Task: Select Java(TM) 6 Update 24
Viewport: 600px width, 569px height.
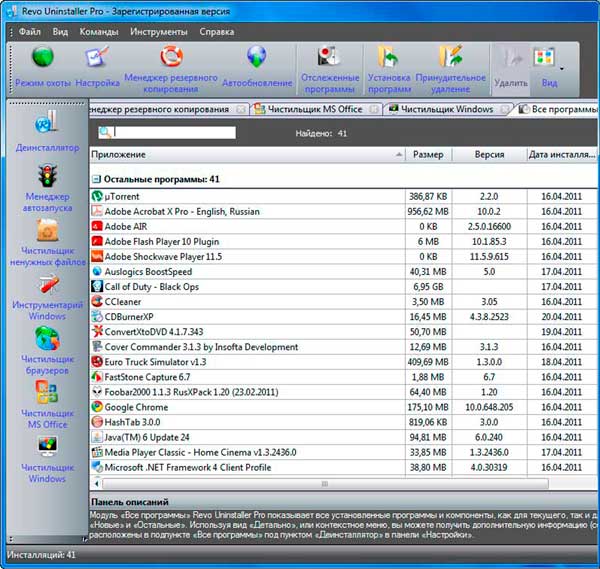Action: click(x=344, y=437)
